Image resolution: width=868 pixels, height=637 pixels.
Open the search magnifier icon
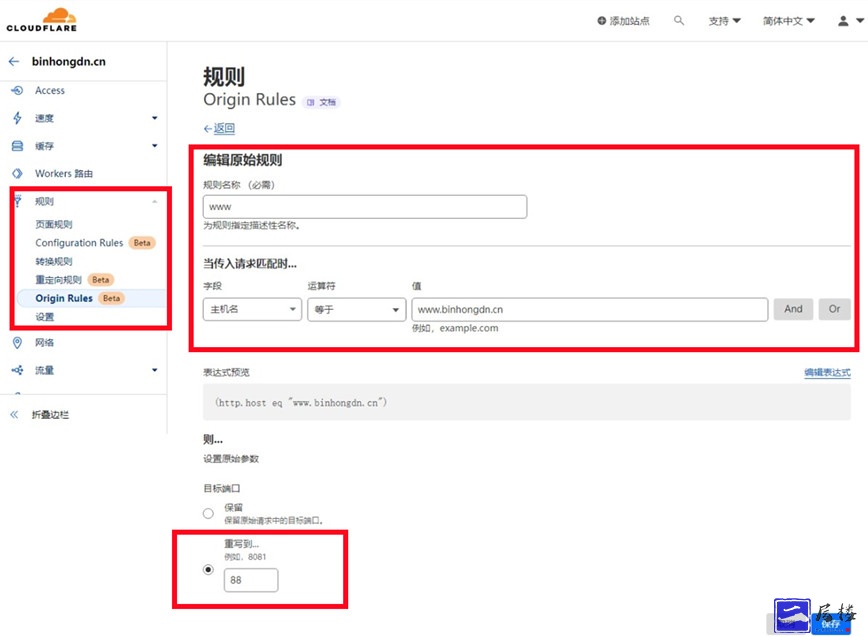click(679, 21)
